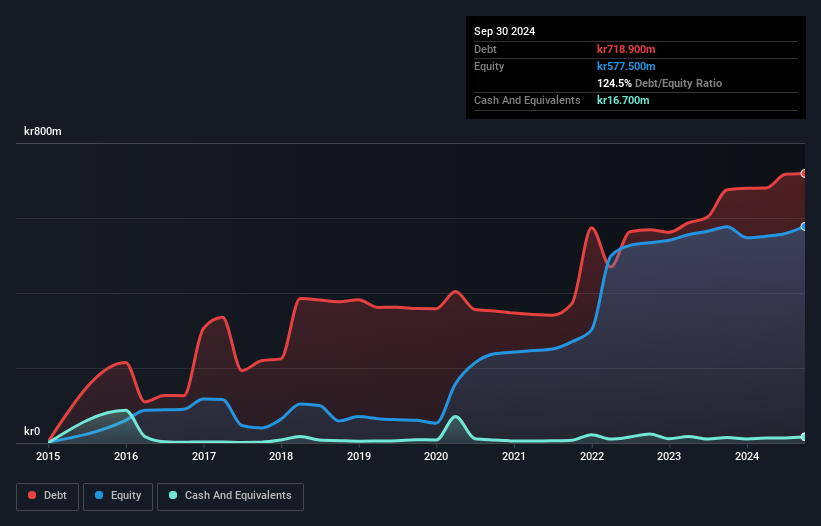Click the Equity row label in tooltip
Screen dimensions: 821x526
click(489, 66)
